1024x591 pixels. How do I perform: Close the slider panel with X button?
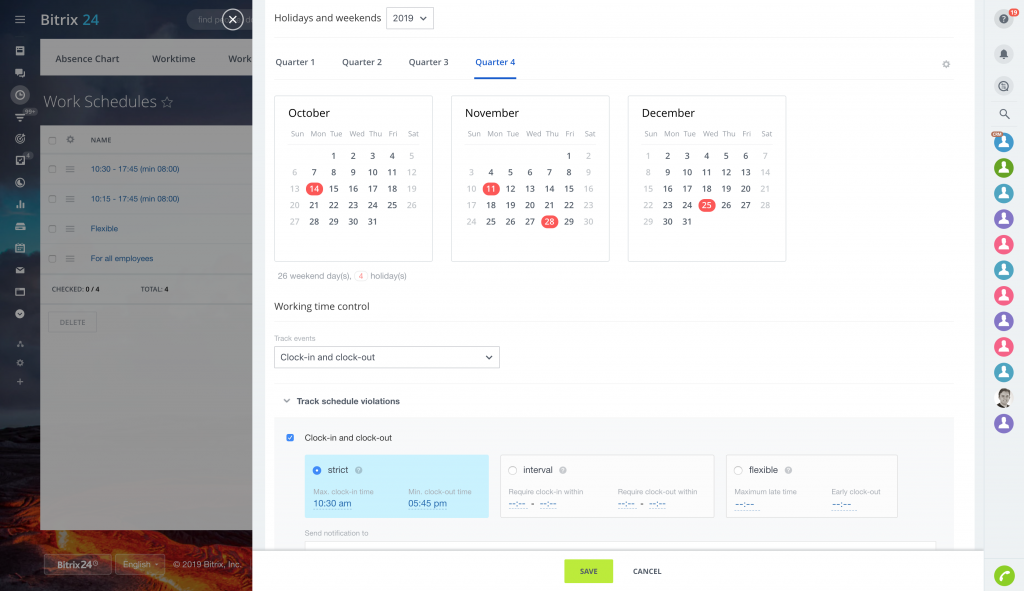click(232, 19)
